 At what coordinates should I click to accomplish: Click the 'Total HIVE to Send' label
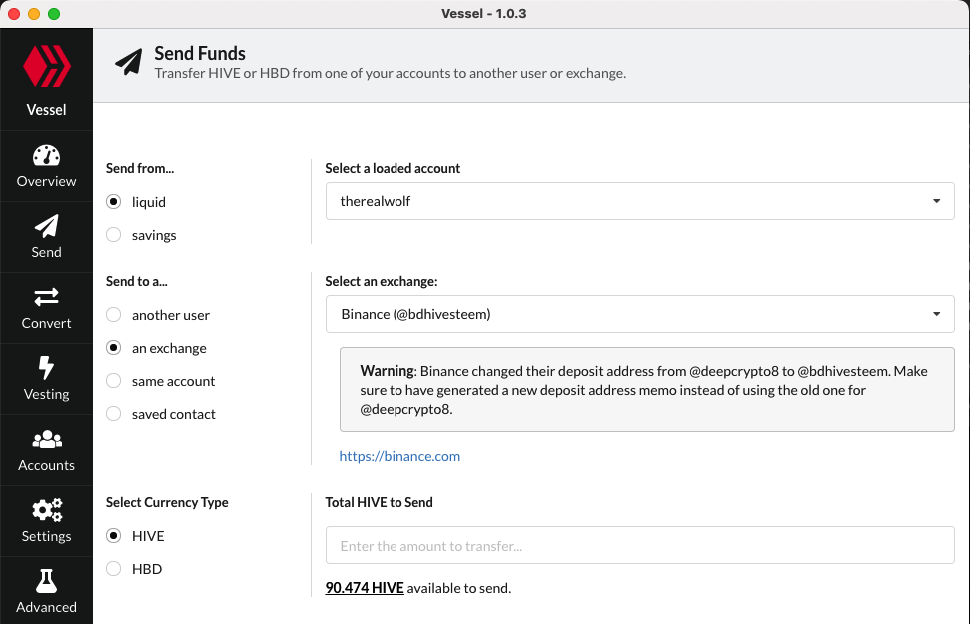[379, 502]
